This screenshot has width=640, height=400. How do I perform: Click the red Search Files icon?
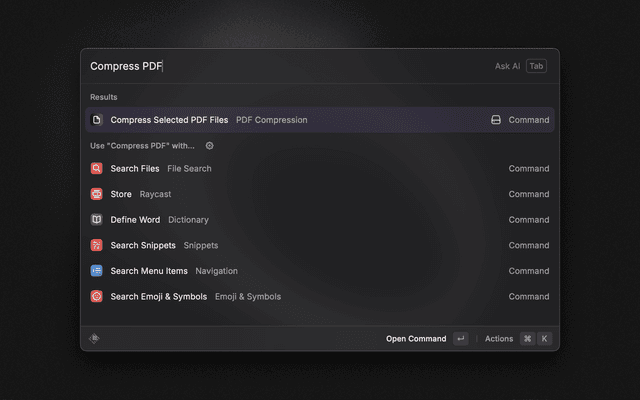[97, 169]
